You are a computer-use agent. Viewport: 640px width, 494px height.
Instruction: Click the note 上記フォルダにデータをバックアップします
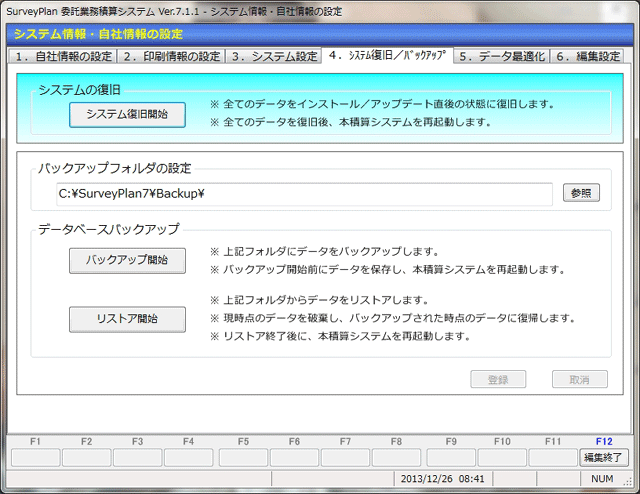click(325, 251)
